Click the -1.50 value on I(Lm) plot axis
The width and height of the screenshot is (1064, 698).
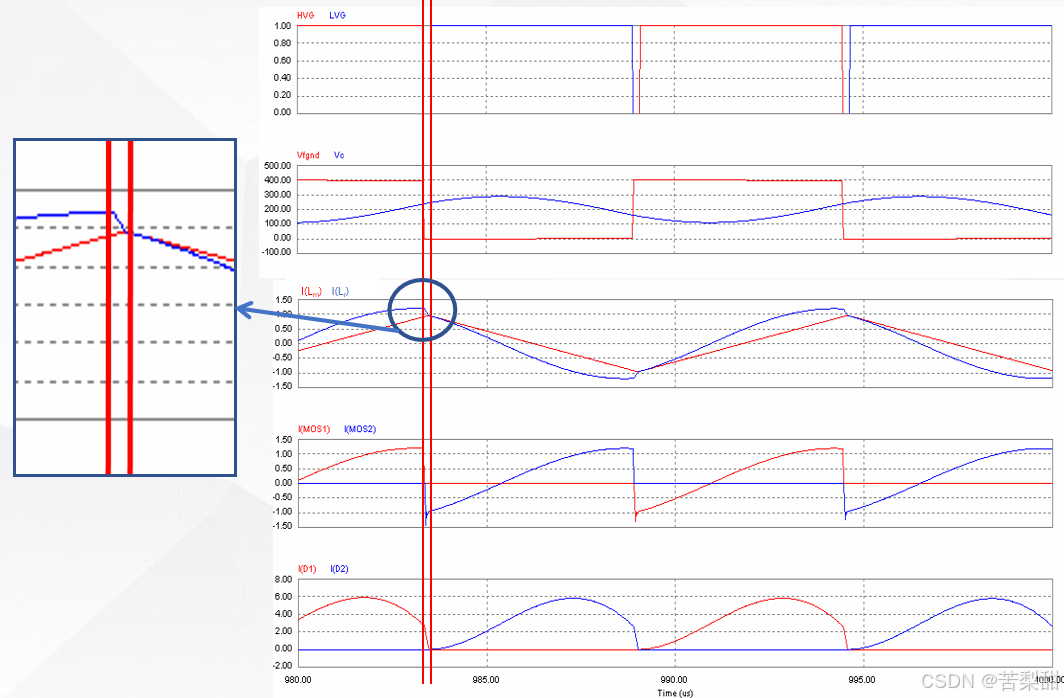pos(282,387)
